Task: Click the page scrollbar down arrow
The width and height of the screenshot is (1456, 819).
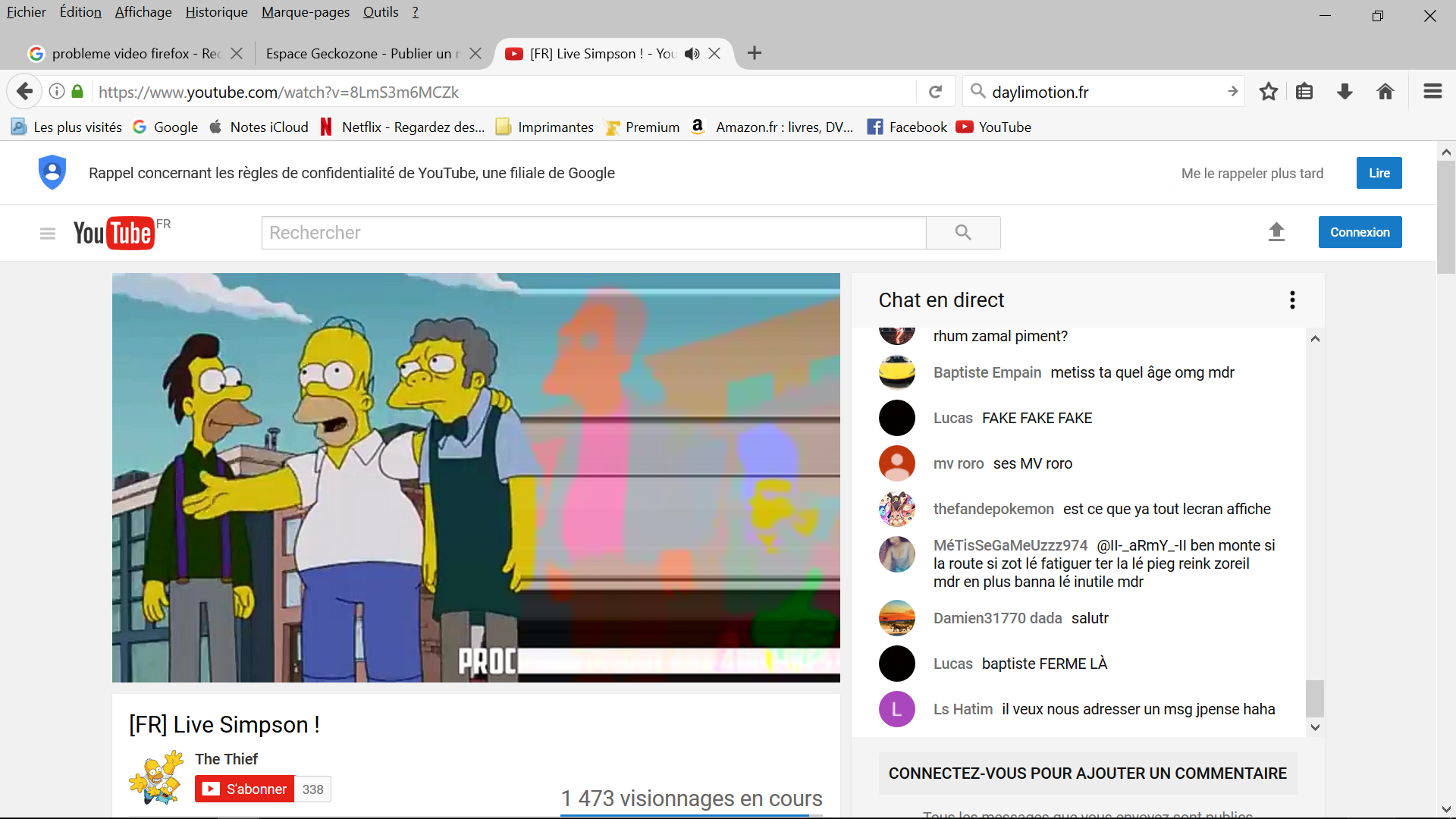Action: point(1446,809)
